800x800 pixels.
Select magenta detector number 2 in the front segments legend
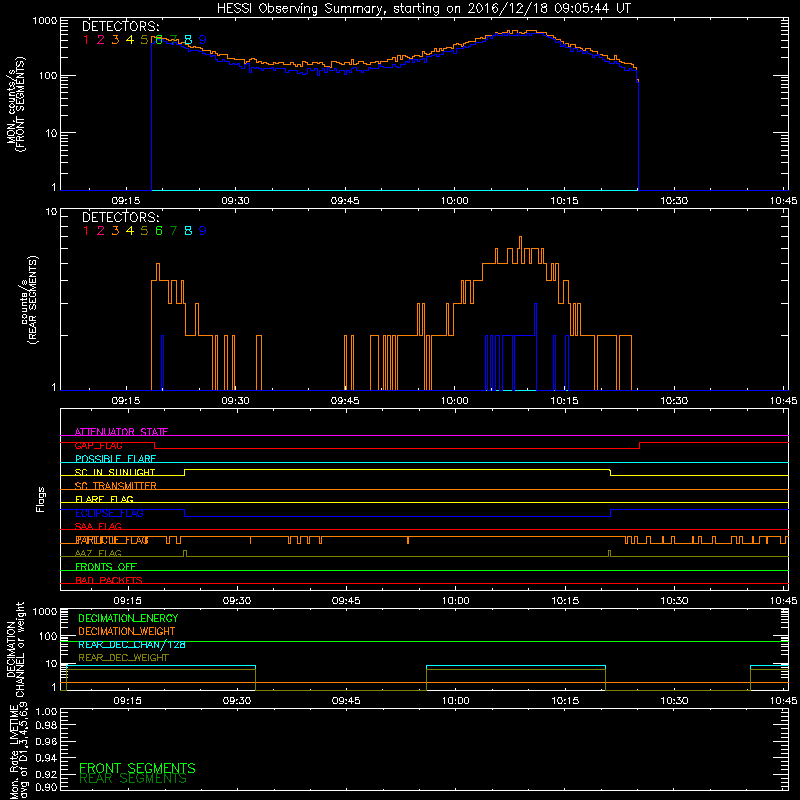[101, 39]
